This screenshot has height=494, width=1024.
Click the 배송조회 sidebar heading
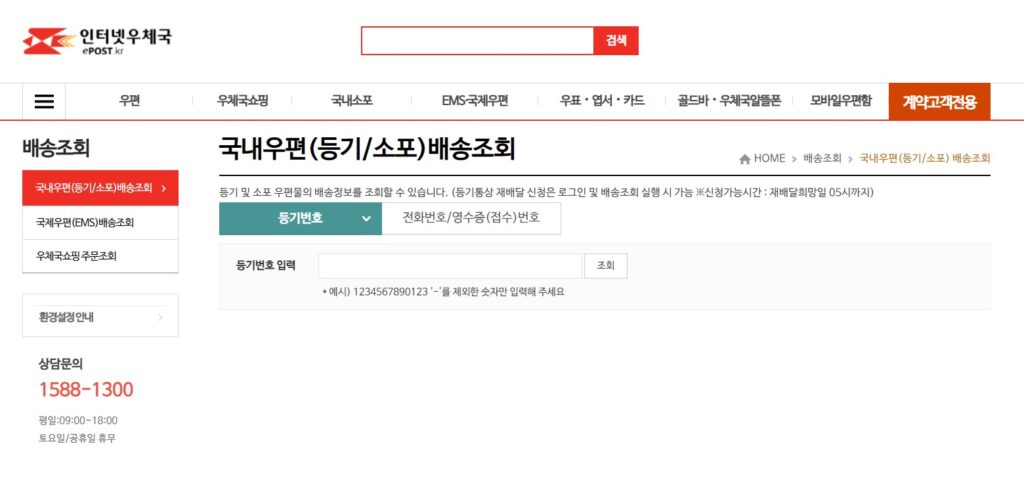pyautogui.click(x=56, y=148)
